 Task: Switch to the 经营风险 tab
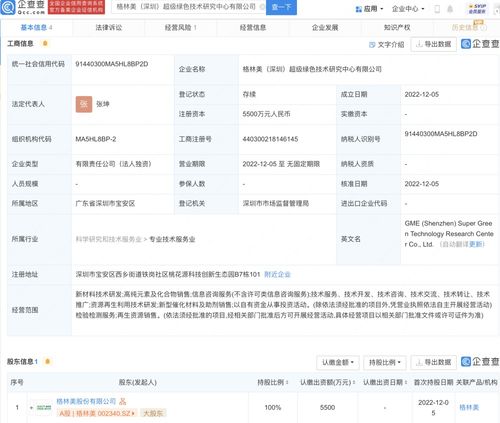coord(180,28)
